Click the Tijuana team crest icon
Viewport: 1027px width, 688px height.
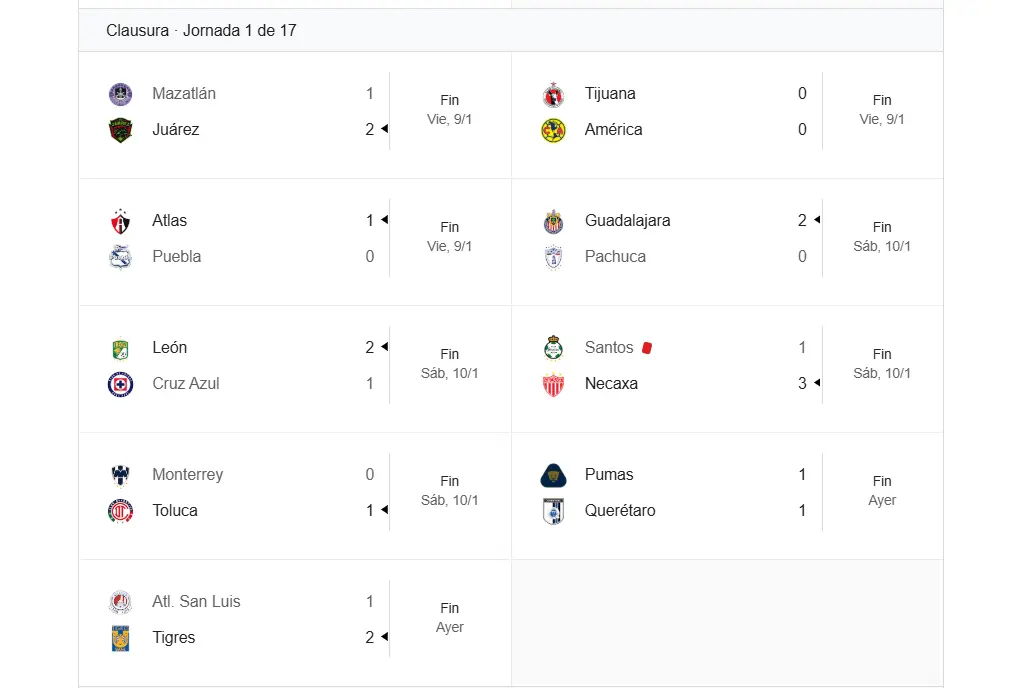pyautogui.click(x=553, y=94)
